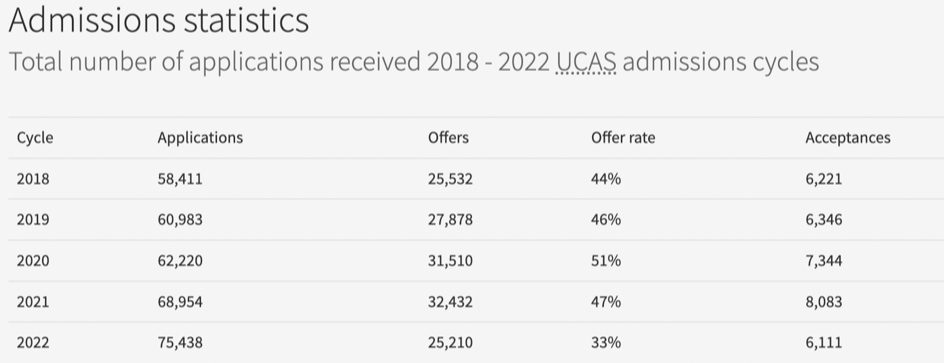Viewport: 944px width, 363px height.
Task: Click the Applications column header
Action: pyautogui.click(x=200, y=138)
